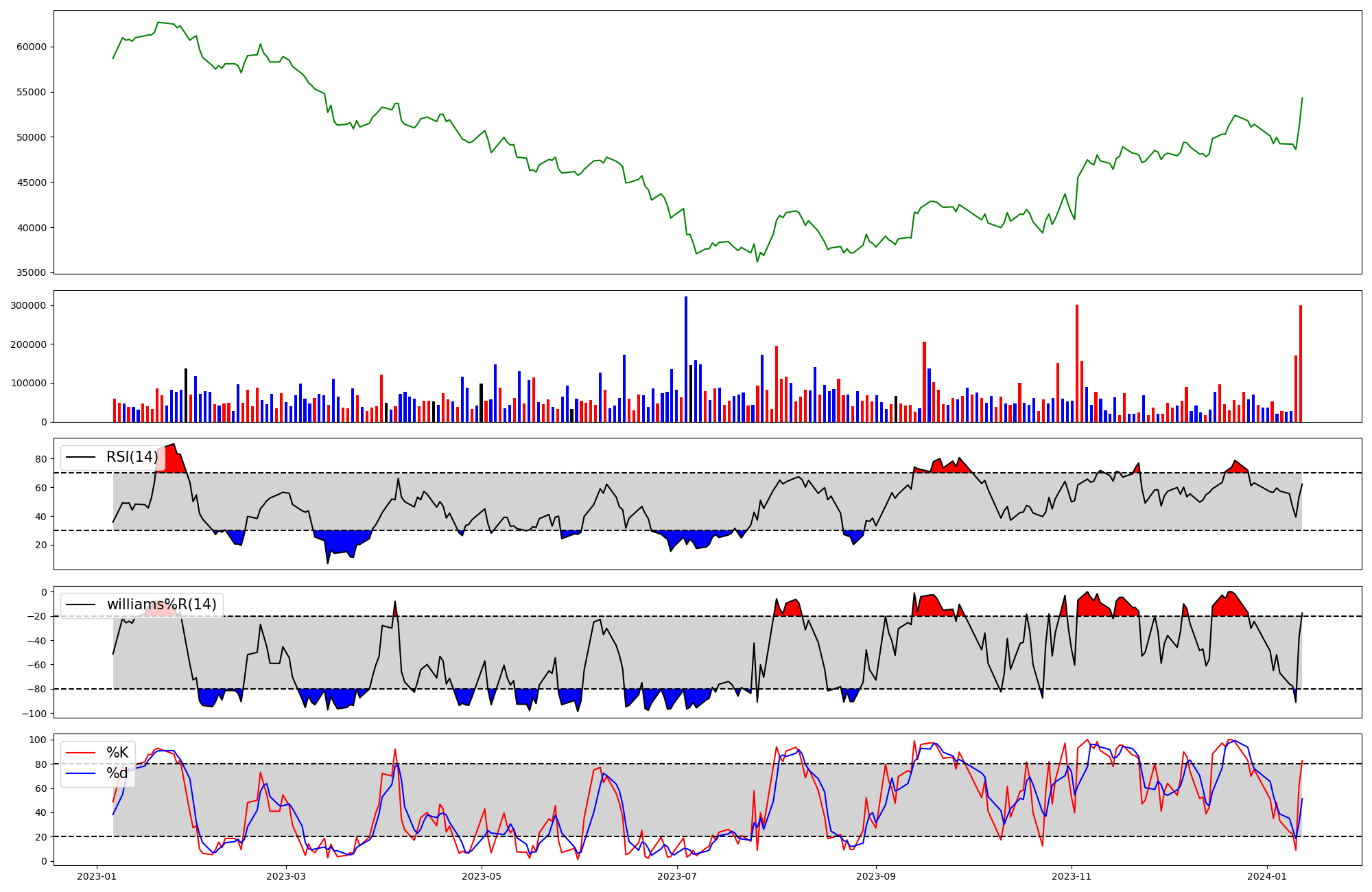Click the last red volume bar
Image resolution: width=1372 pixels, height=892 pixels.
(1301, 364)
